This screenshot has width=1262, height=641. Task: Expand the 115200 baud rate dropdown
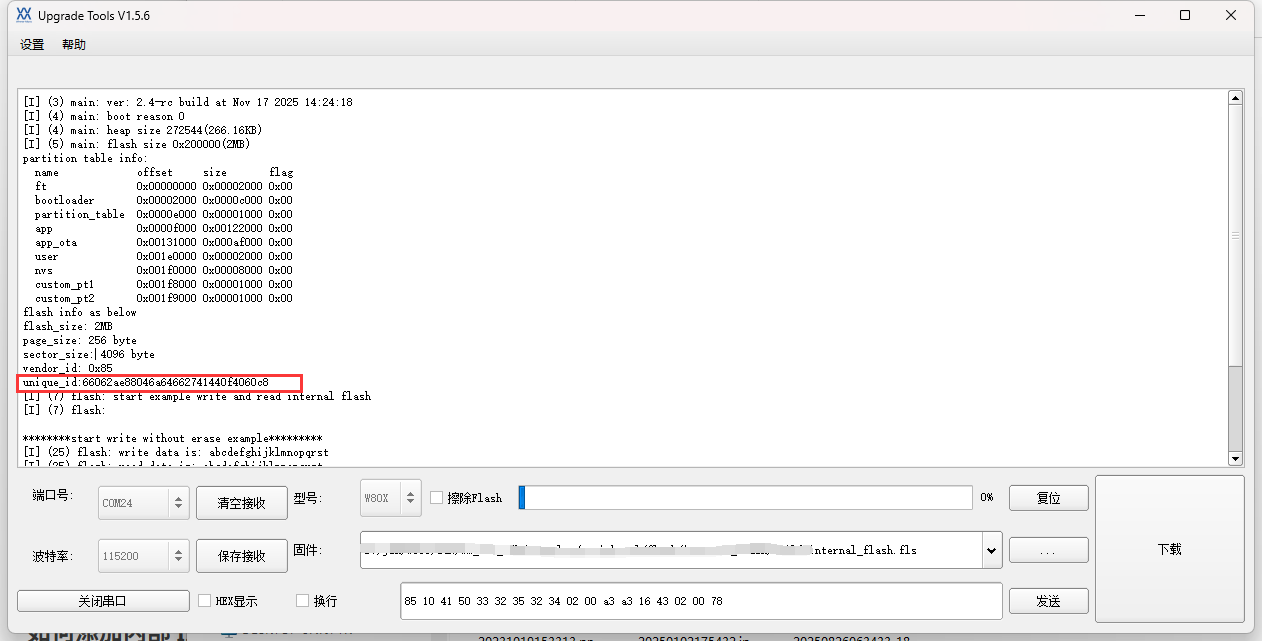point(178,556)
